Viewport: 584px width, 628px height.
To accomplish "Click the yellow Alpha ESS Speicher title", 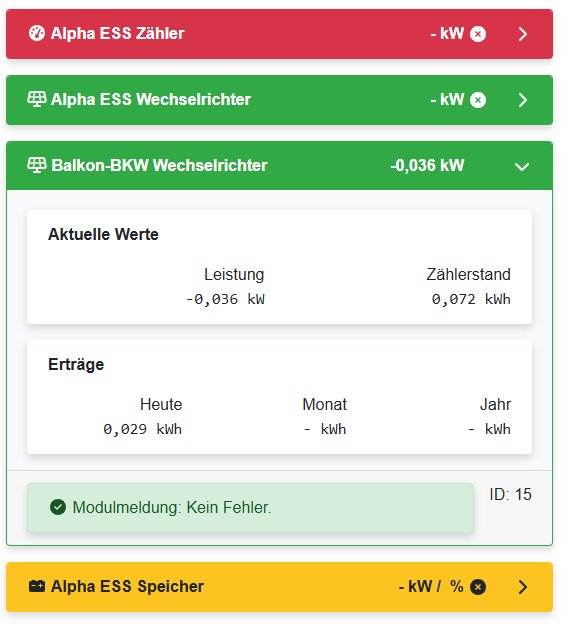I will click(x=127, y=586).
